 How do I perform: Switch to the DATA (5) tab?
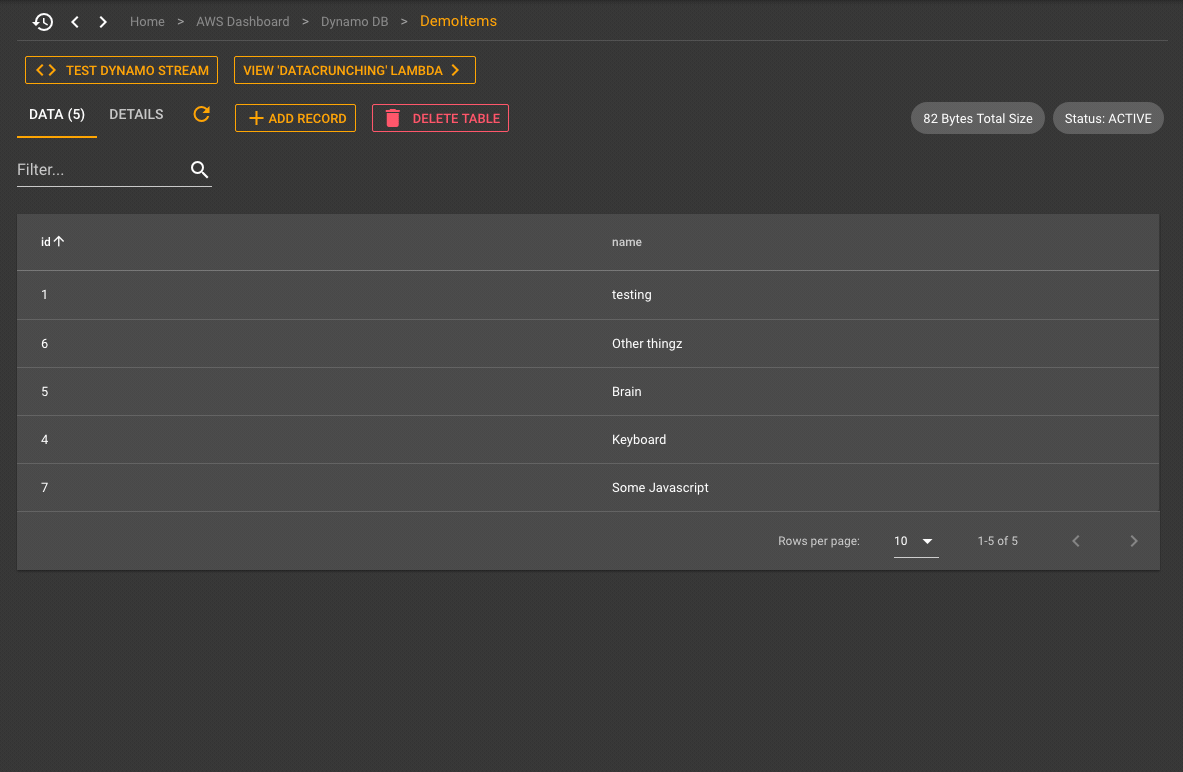(x=57, y=115)
